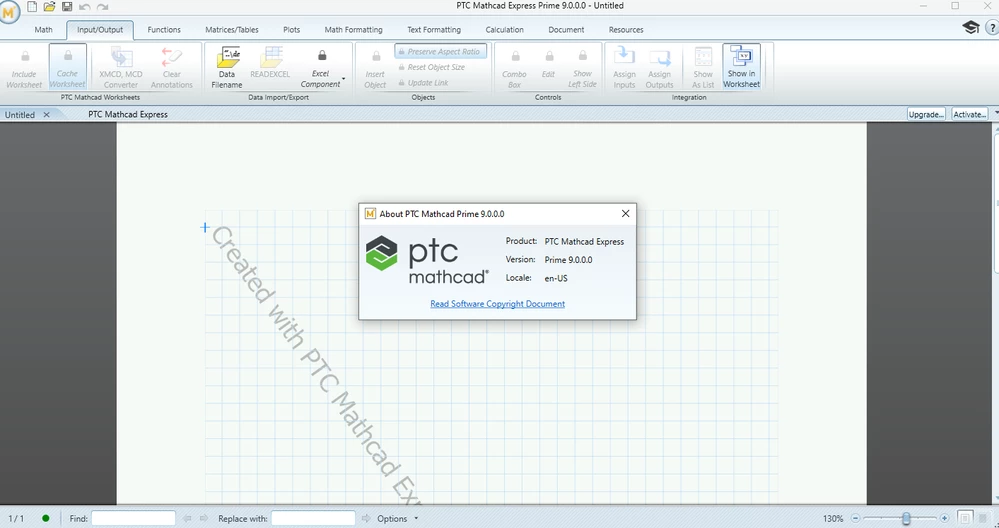999x528 pixels.
Task: Create a new worksheet from quick access toolbar
Action: coord(31,7)
